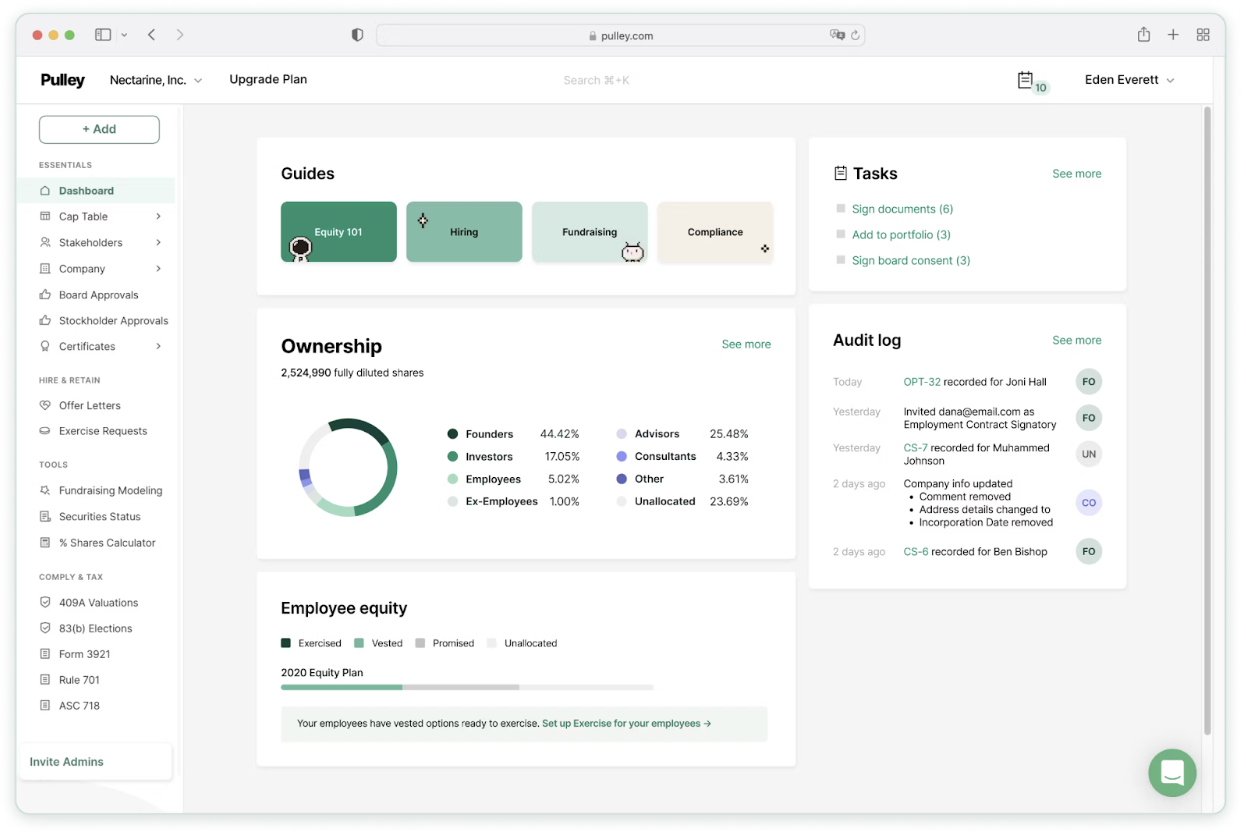1246x838 pixels.
Task: Click the reload page icon
Action: (x=855, y=35)
